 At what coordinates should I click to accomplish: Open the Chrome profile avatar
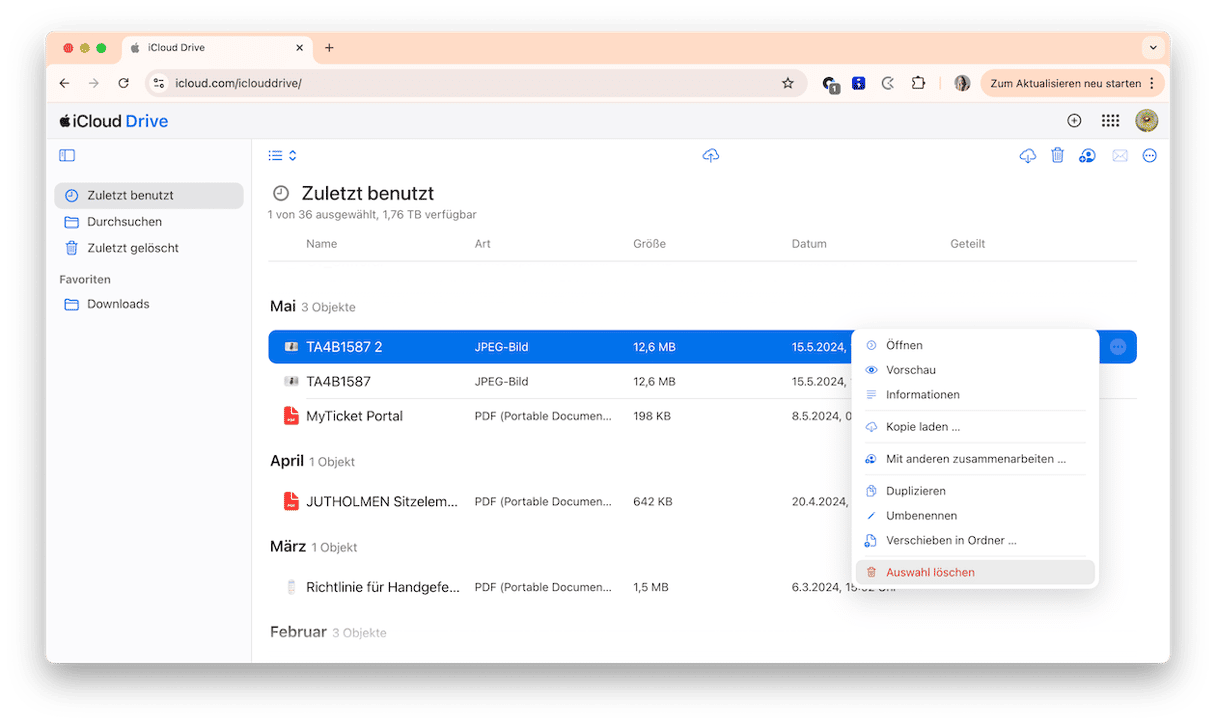[x=962, y=83]
